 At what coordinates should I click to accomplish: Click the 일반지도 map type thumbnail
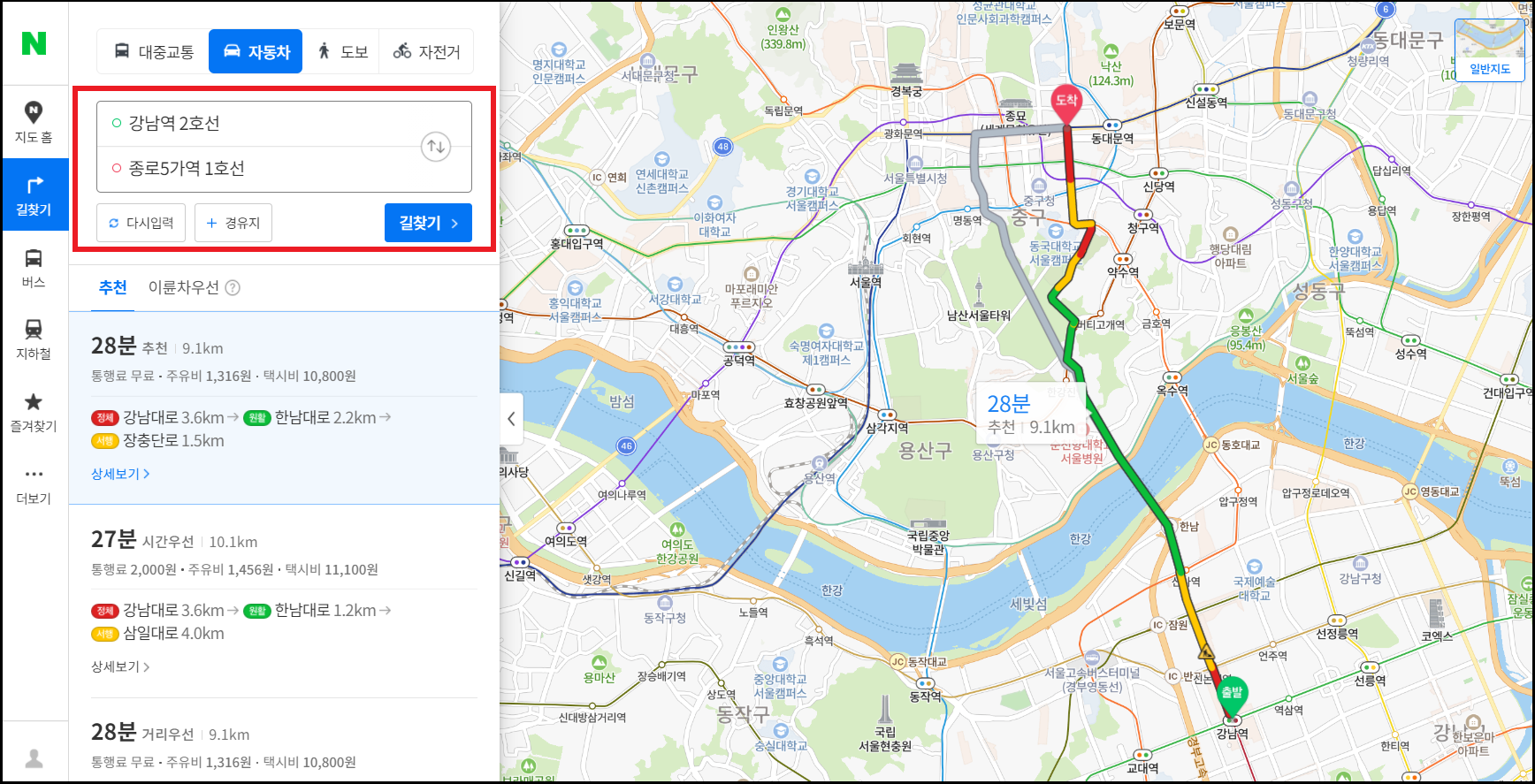click(x=1490, y=49)
